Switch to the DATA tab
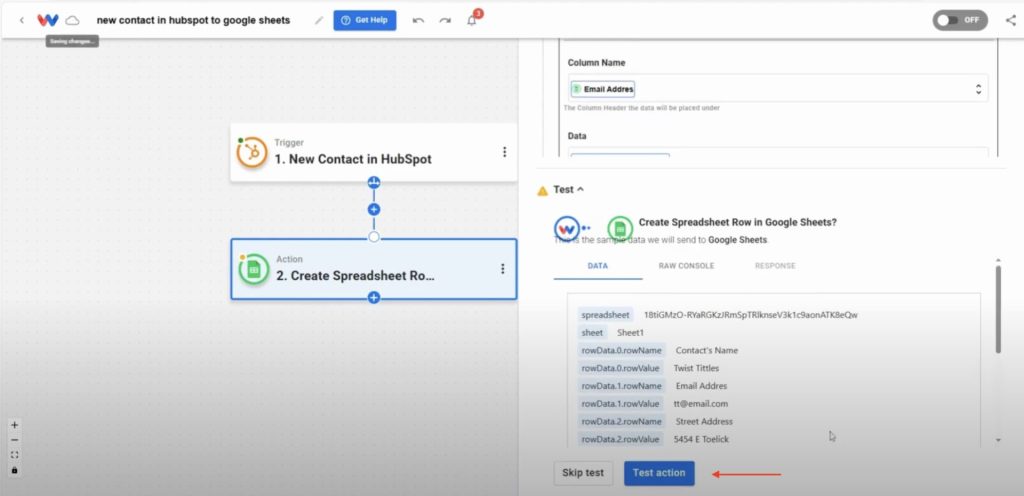Image resolution: width=1024 pixels, height=496 pixels. [x=598, y=266]
